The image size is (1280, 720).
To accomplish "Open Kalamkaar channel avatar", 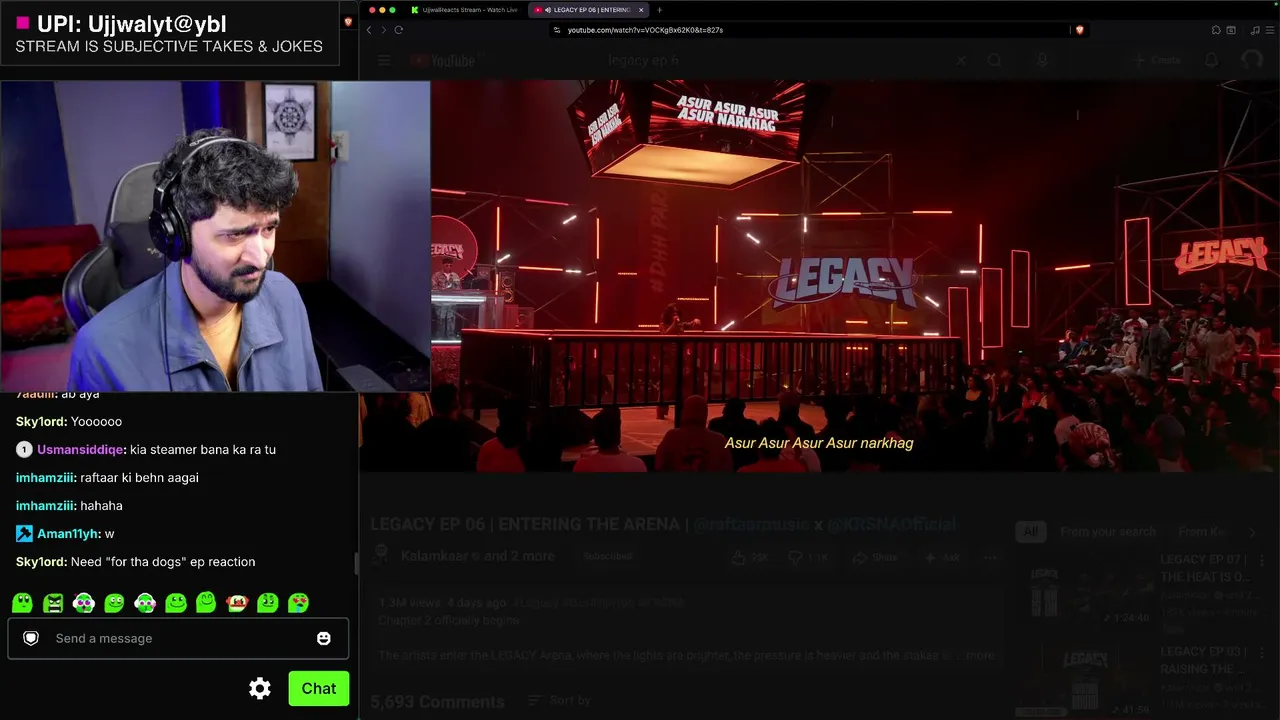I will tap(381, 556).
